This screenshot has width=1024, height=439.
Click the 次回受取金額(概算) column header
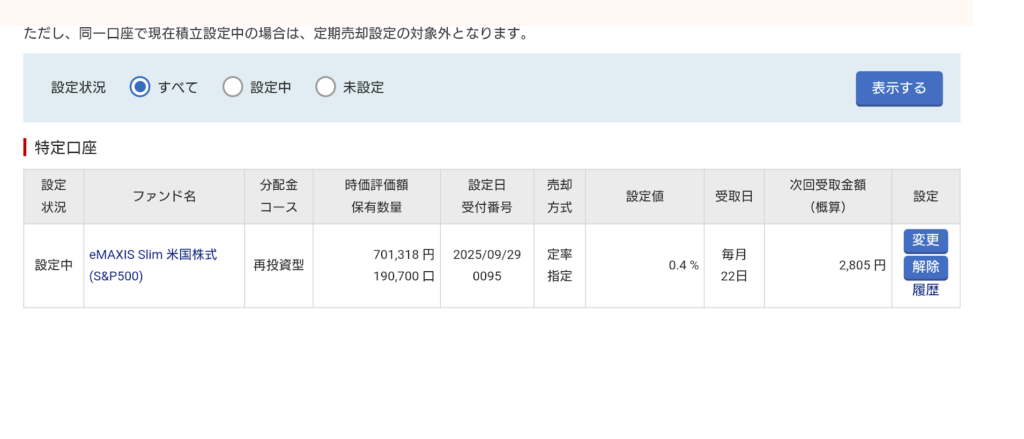[x=827, y=196]
